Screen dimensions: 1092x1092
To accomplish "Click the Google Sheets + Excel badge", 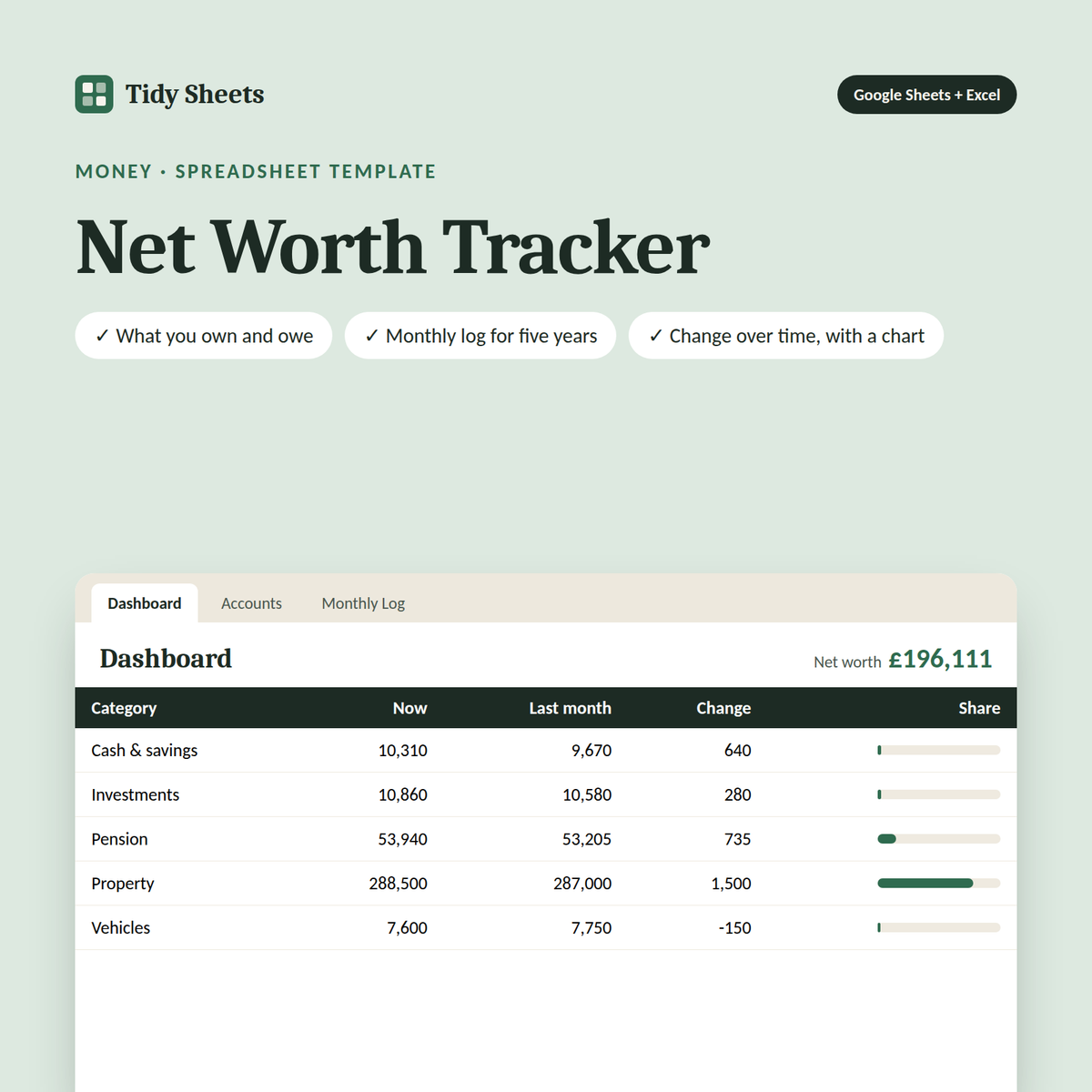I will point(926,95).
